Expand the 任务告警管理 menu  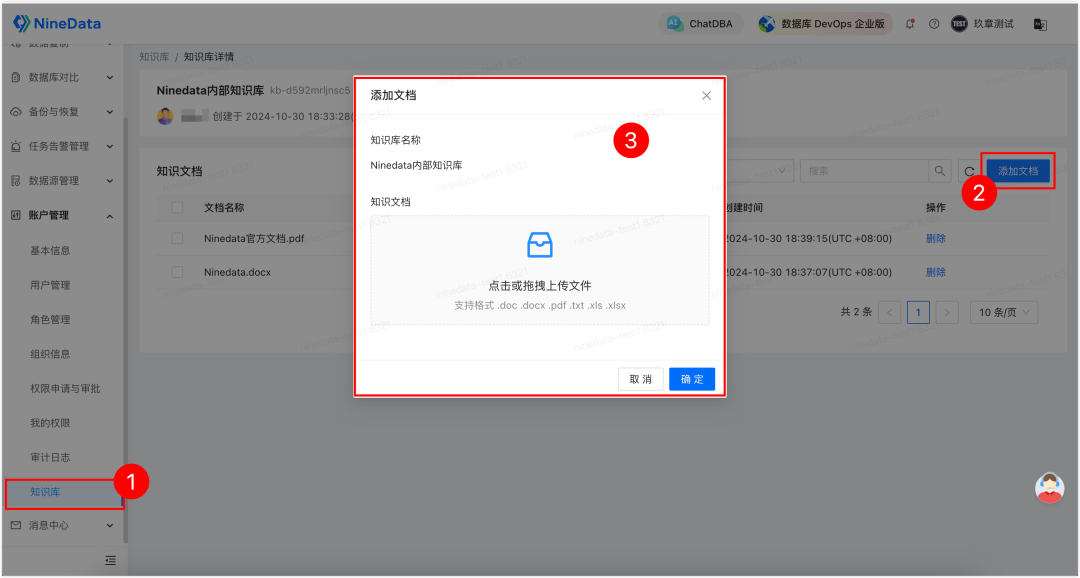pos(110,147)
